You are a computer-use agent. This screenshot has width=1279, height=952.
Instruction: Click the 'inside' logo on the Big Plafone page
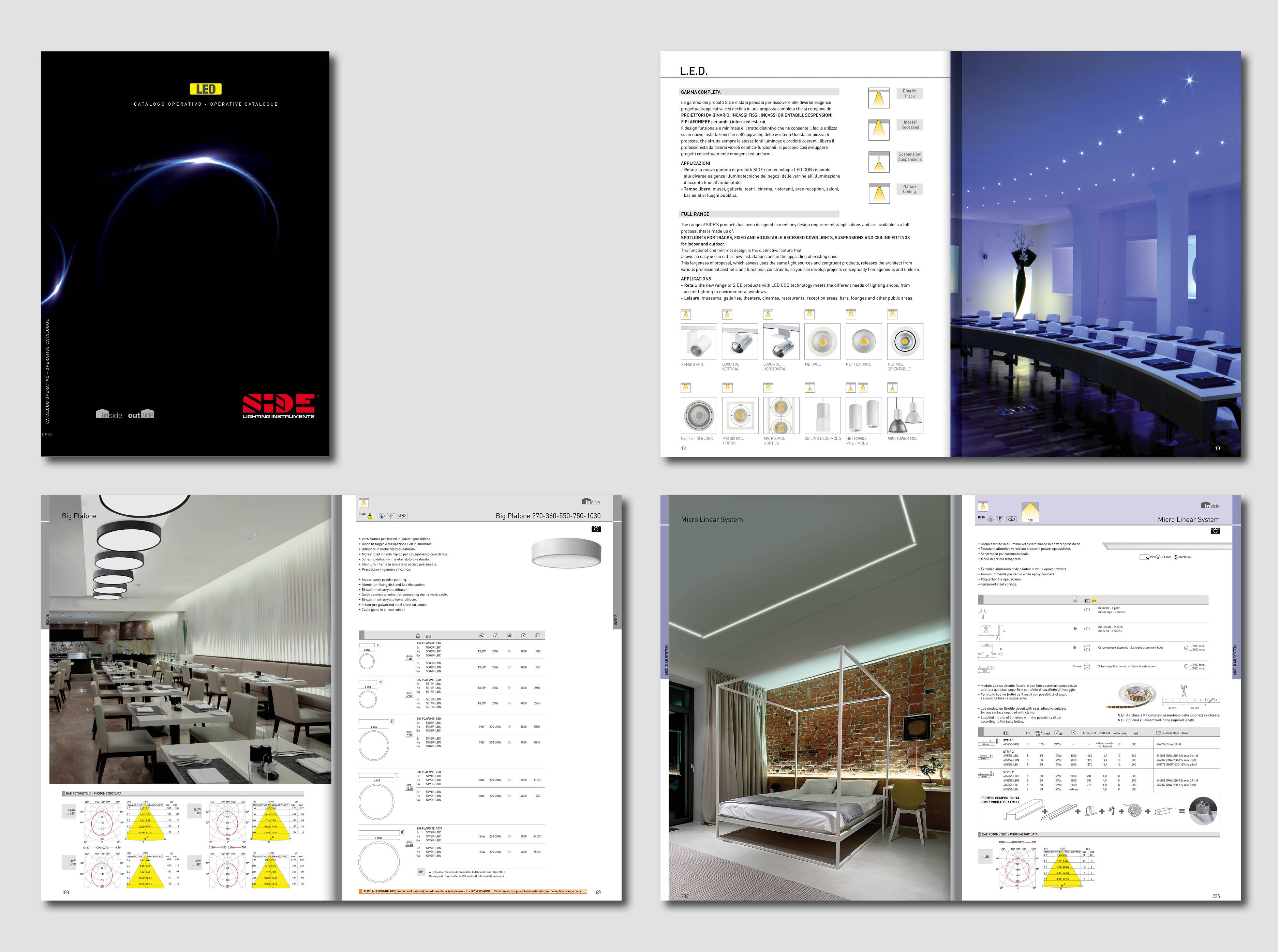591,502
